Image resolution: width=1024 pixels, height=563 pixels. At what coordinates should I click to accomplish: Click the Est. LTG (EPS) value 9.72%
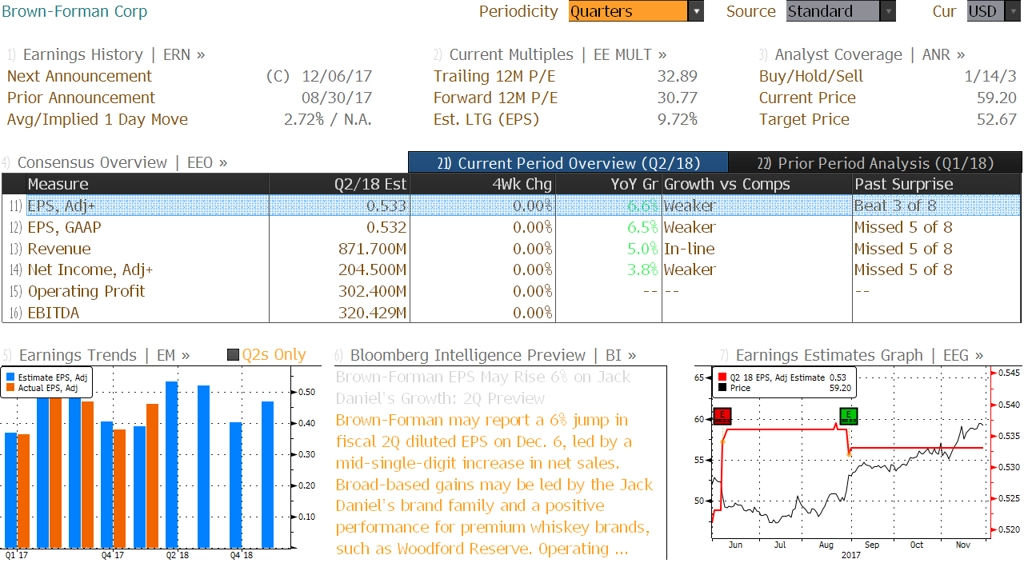pos(677,120)
